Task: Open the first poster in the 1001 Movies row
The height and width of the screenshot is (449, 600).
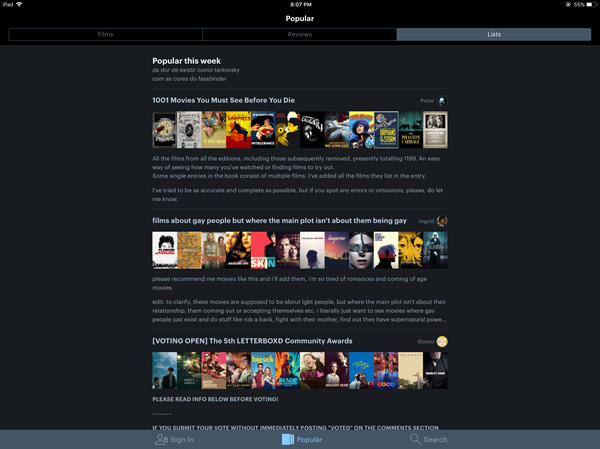Action: (165, 130)
